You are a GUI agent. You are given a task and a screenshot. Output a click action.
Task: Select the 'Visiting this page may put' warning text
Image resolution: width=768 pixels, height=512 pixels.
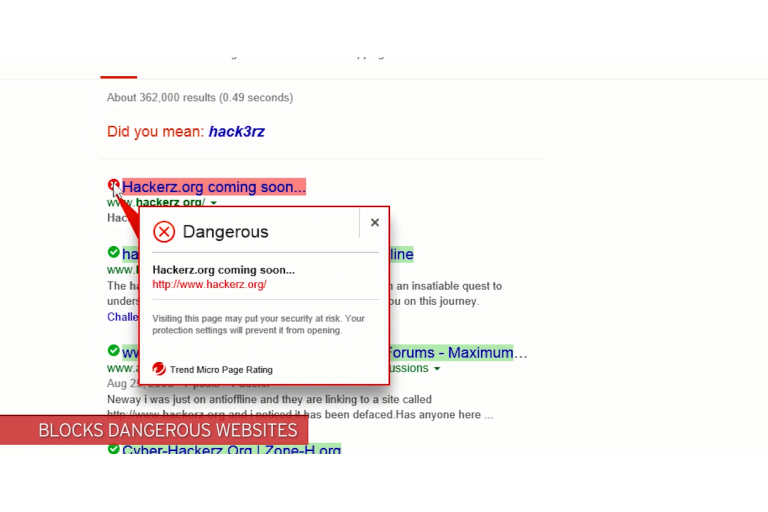(259, 324)
